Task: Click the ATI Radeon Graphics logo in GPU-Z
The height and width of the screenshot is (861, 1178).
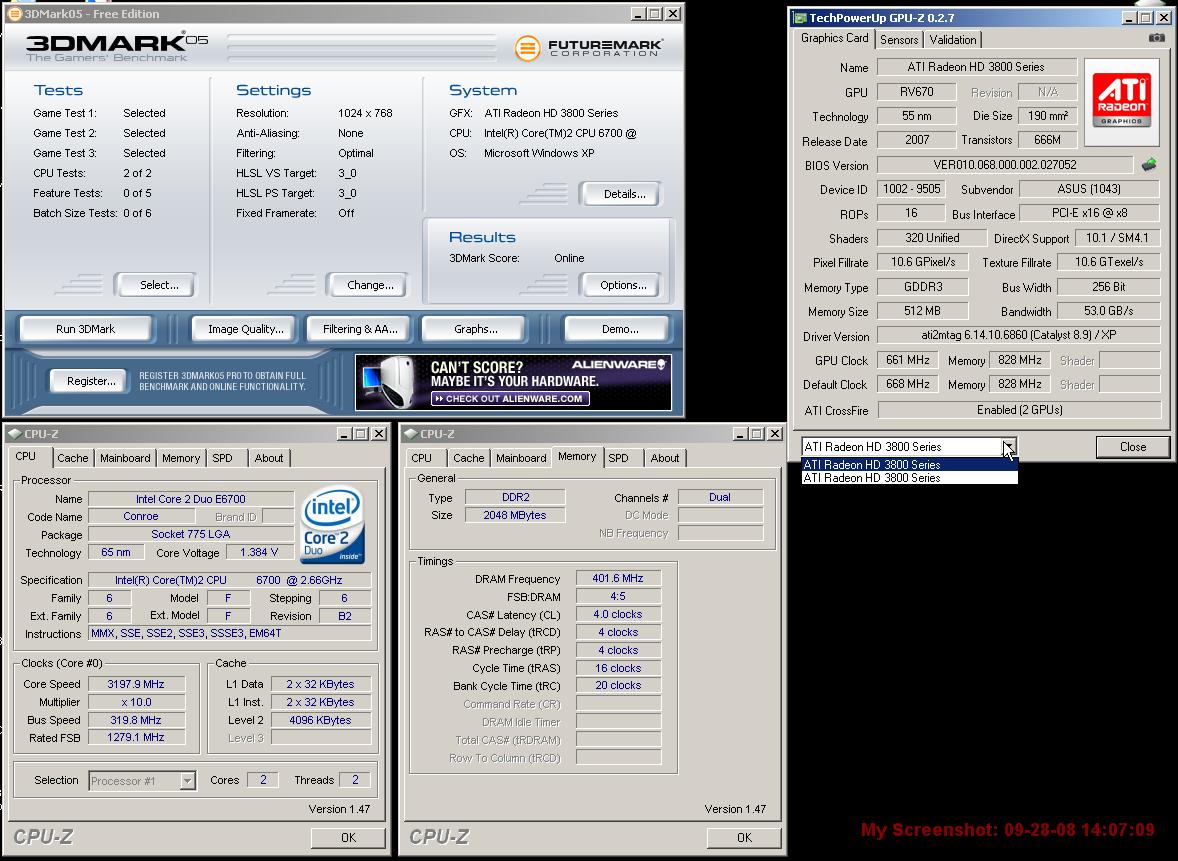Action: tap(1122, 101)
